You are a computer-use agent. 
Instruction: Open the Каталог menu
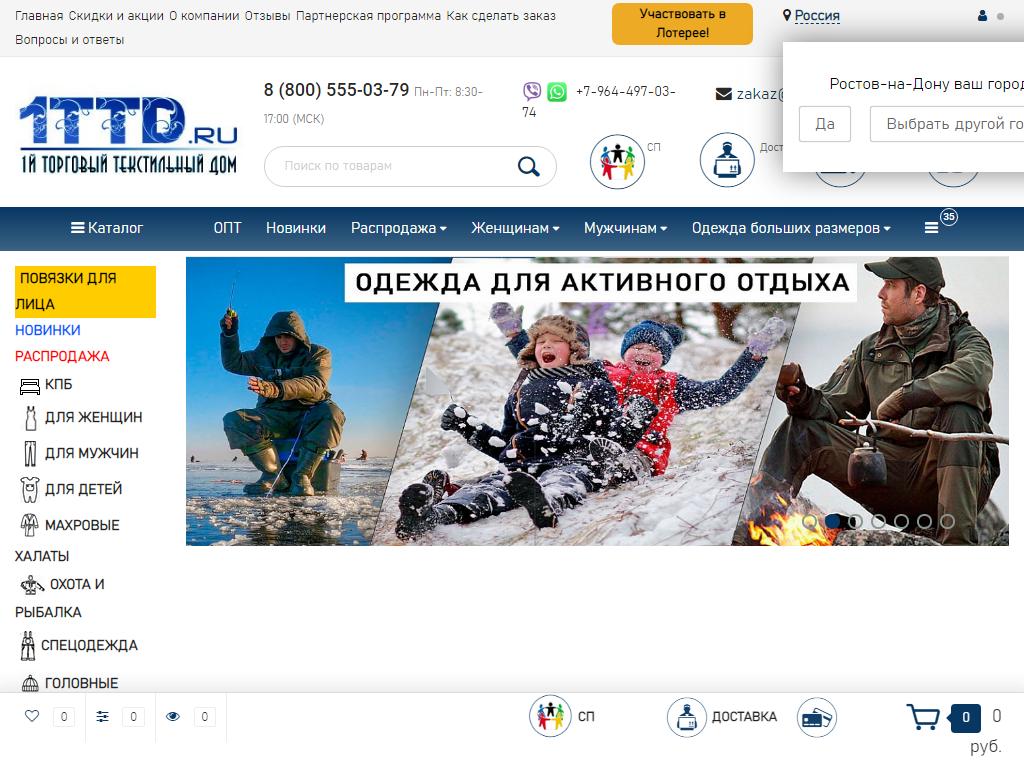pyautogui.click(x=107, y=228)
